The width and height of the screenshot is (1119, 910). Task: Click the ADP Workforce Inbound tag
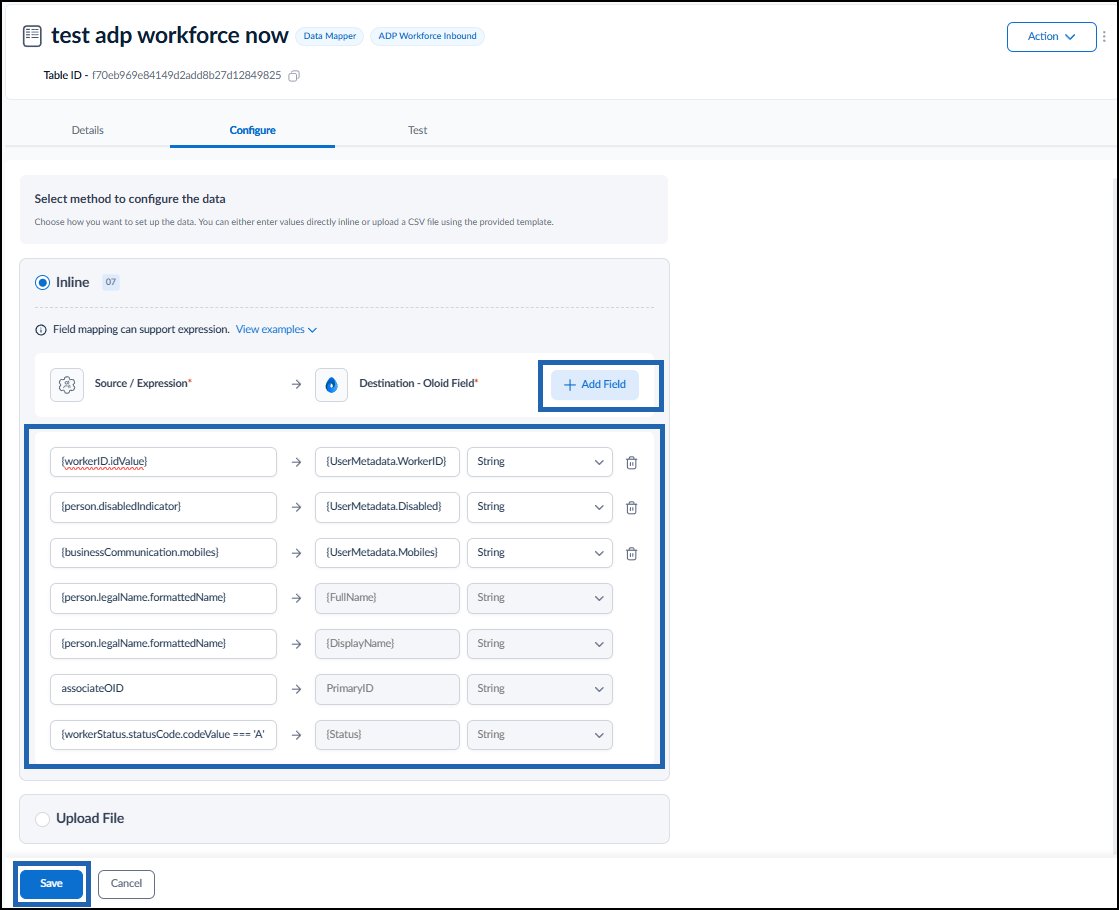pyautogui.click(x=427, y=36)
